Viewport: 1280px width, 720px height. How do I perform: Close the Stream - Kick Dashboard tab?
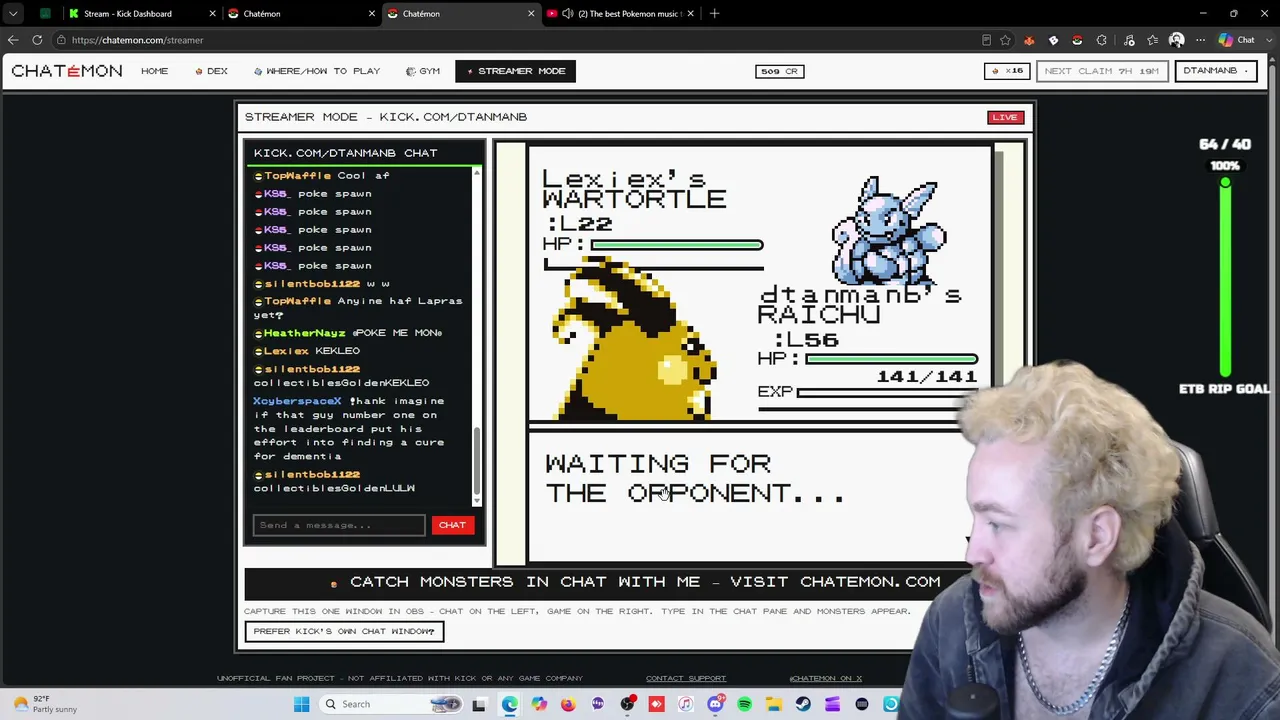coord(212,13)
